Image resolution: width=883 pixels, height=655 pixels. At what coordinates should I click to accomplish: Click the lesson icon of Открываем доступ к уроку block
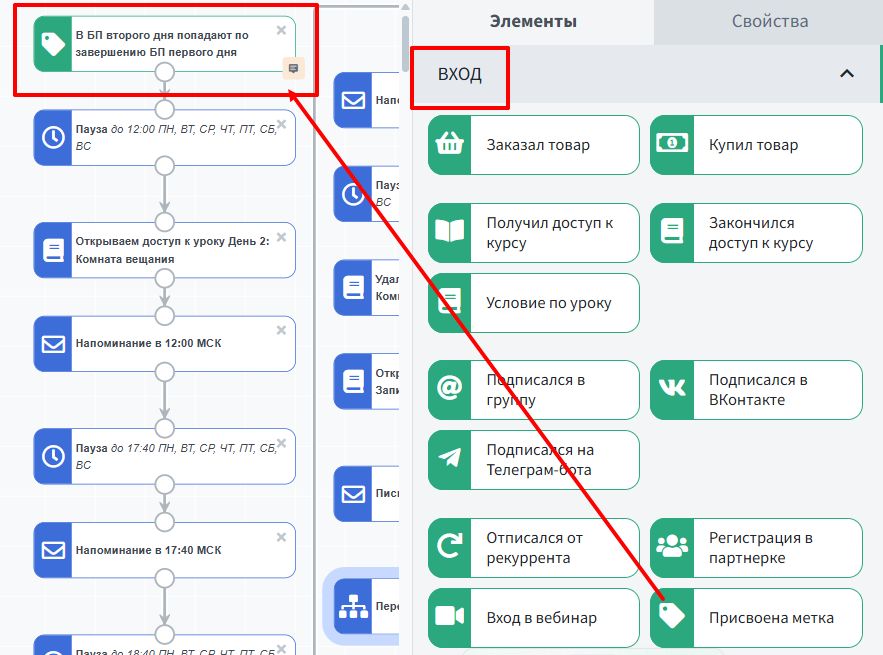tap(53, 250)
